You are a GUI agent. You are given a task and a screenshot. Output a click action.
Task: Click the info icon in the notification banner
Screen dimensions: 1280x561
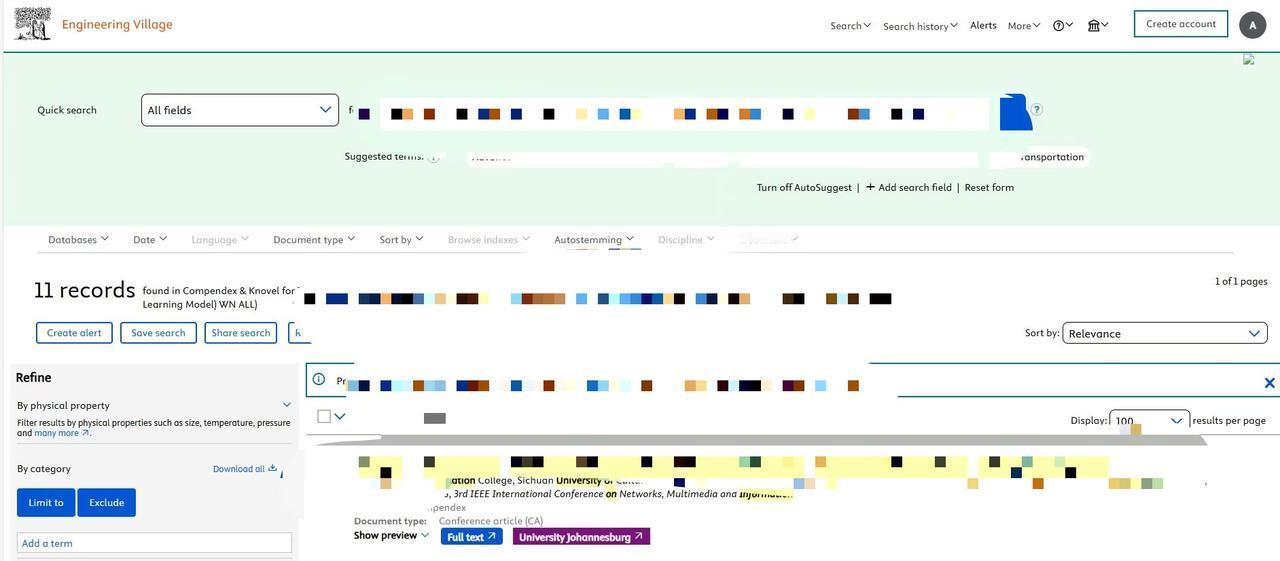(319, 379)
